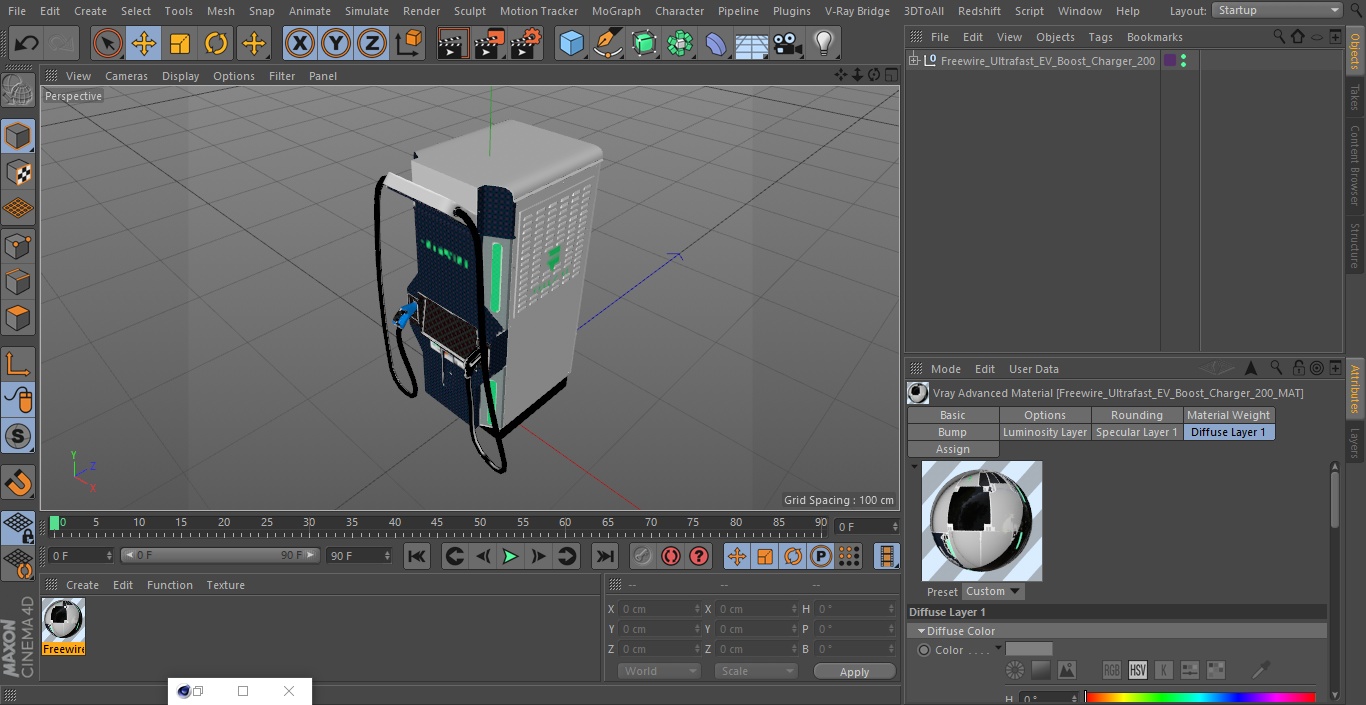Click the Record Active Objects button
Screen dimensions: 1366x705
pos(643,556)
